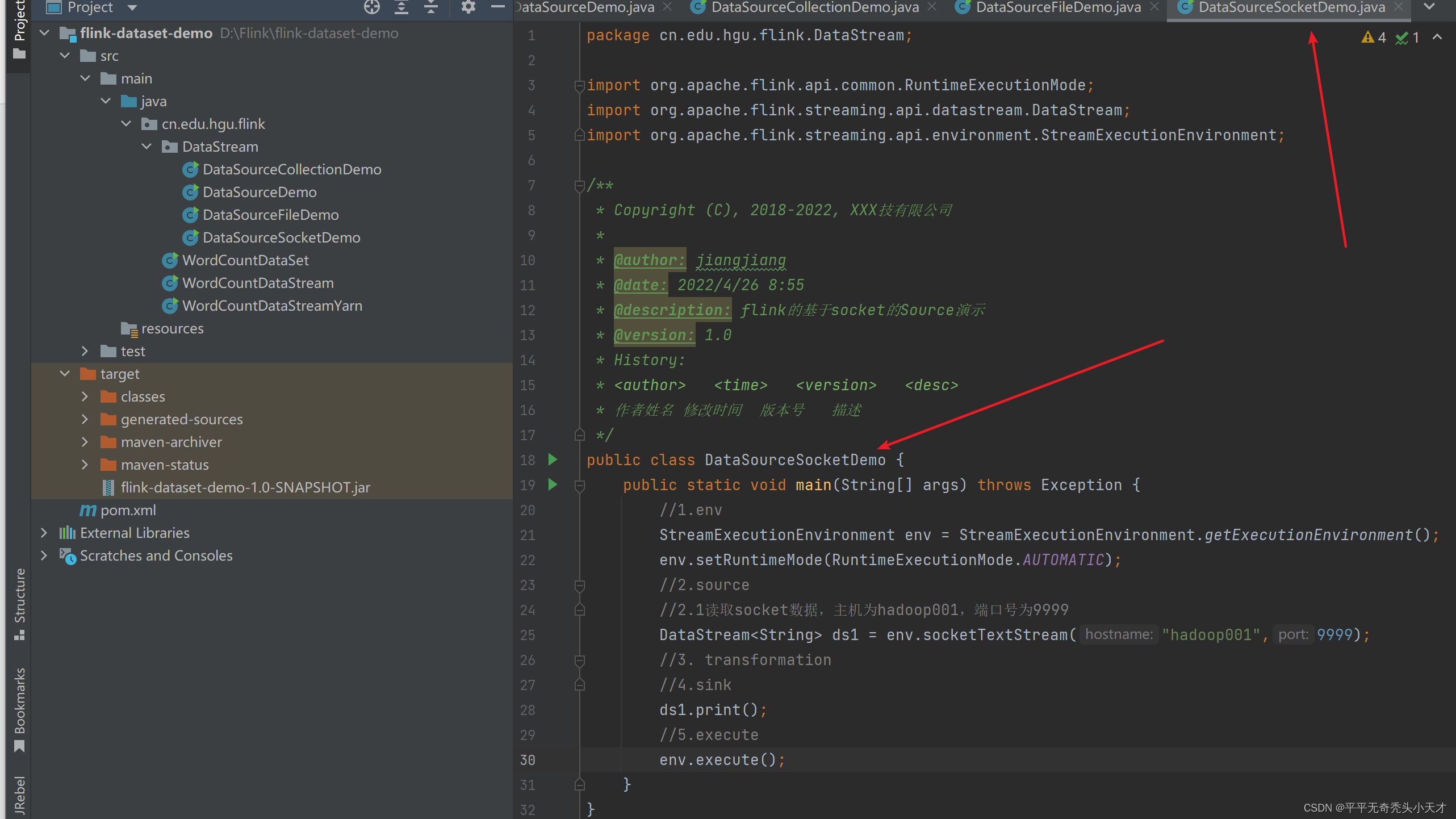This screenshot has height=819, width=1456.
Task: Fold the import block at line 3
Action: click(579, 86)
